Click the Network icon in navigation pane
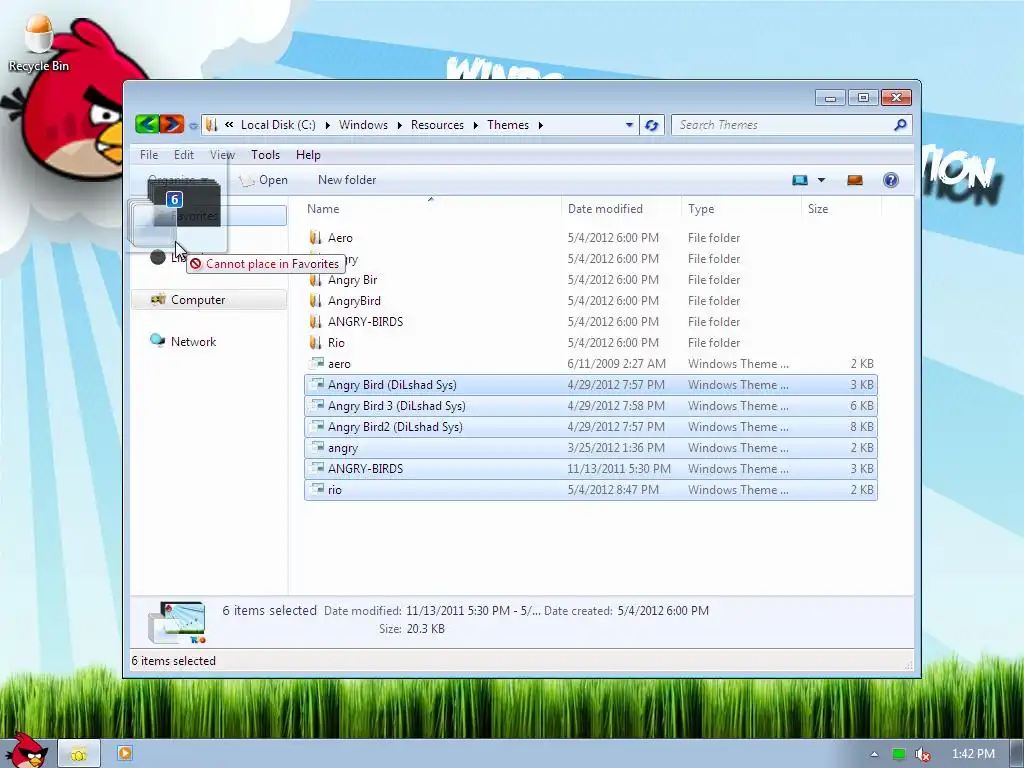The height and width of the screenshot is (768, 1024). 157,341
